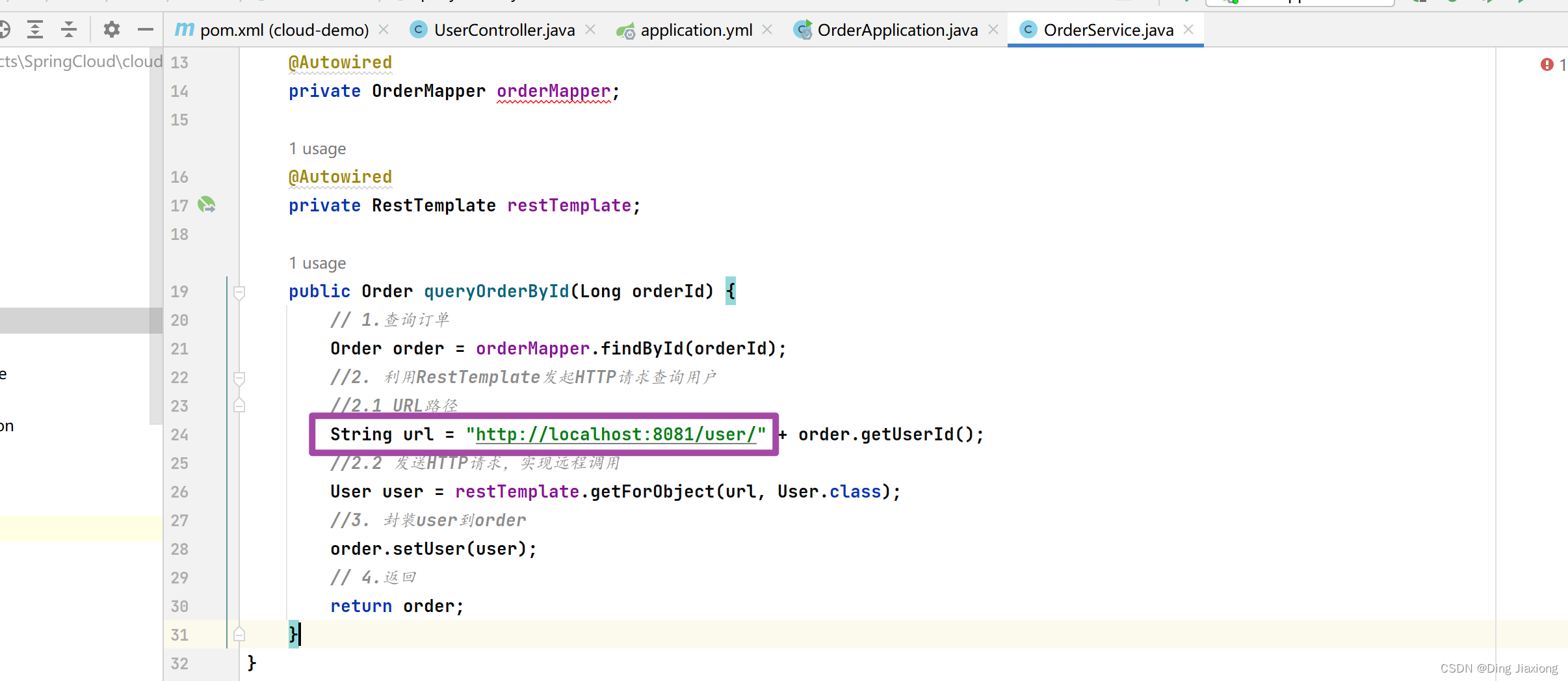Screen dimensions: 1568x681
Task: Close the pom.xml (cloud-demo) tab
Action: click(x=384, y=30)
